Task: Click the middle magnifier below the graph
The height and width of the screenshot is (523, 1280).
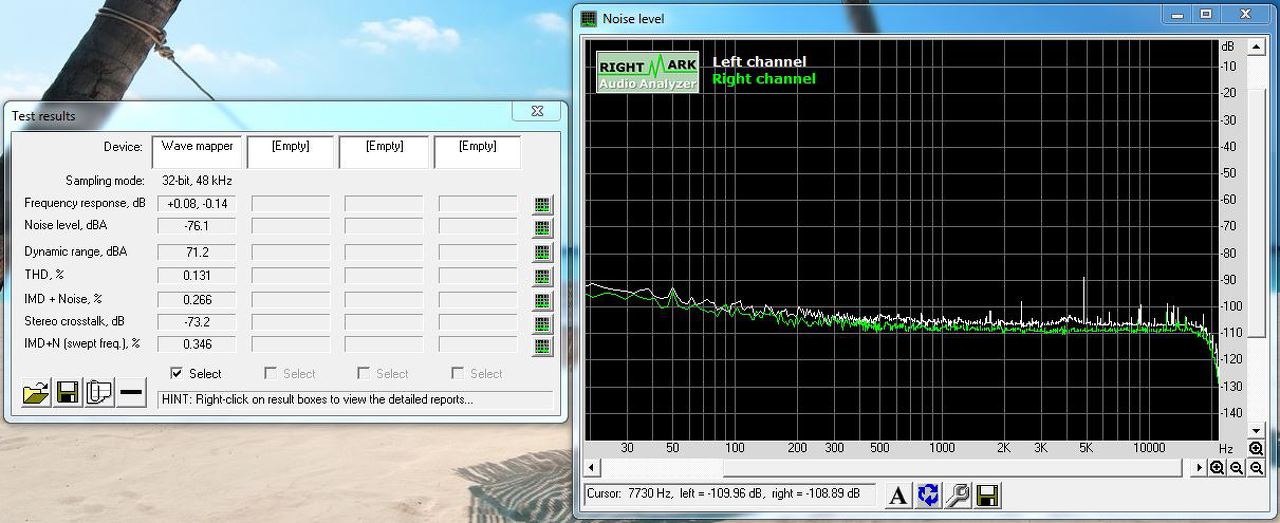Action: [1237, 468]
